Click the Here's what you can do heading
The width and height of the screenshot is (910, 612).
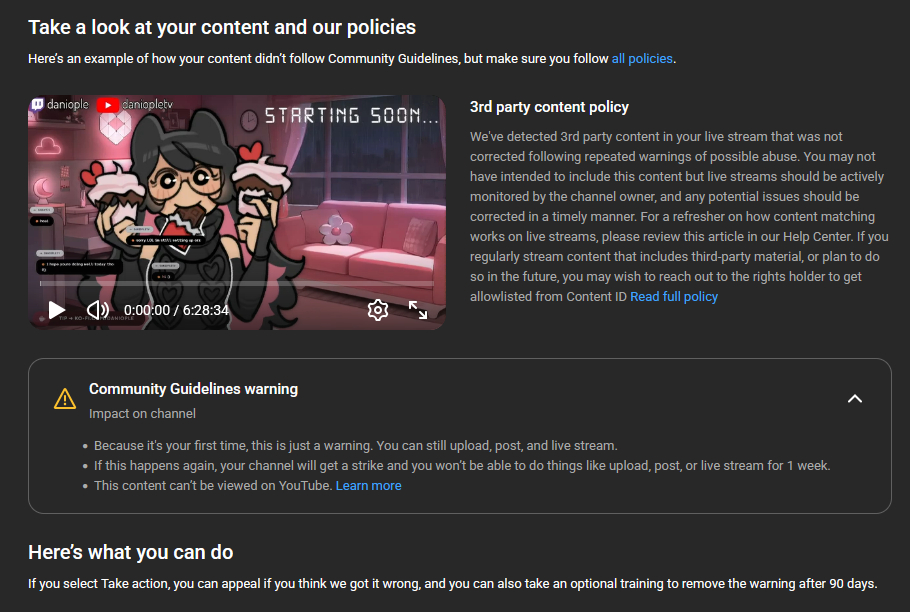click(x=131, y=552)
